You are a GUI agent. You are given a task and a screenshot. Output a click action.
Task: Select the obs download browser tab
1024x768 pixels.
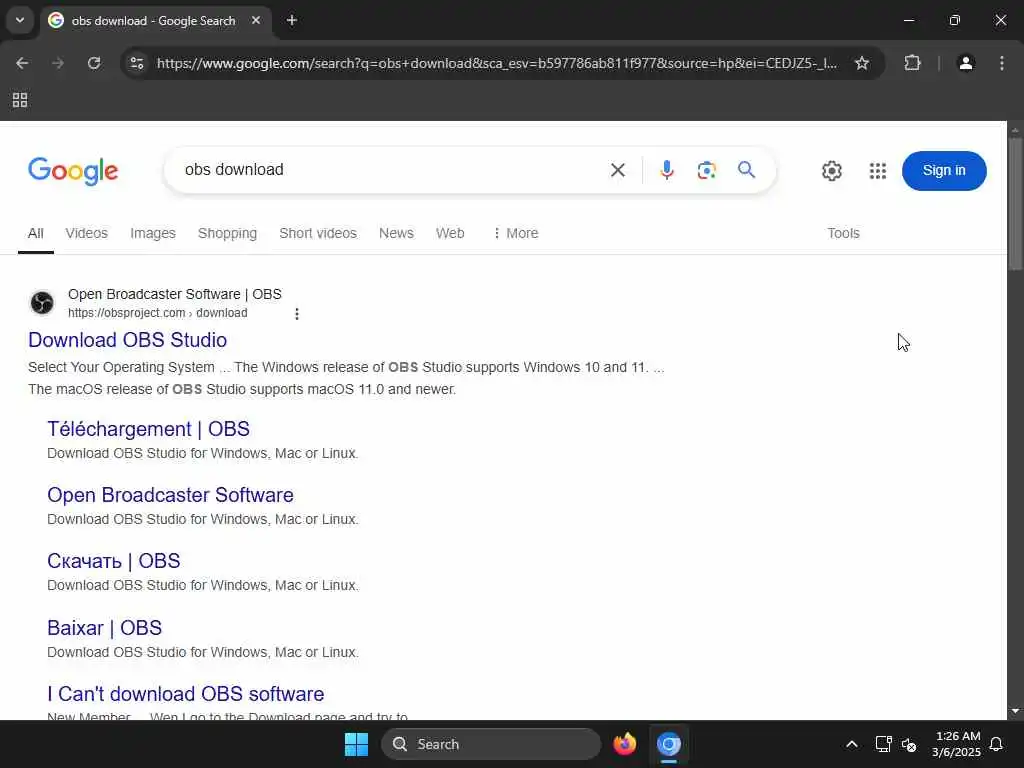(153, 21)
